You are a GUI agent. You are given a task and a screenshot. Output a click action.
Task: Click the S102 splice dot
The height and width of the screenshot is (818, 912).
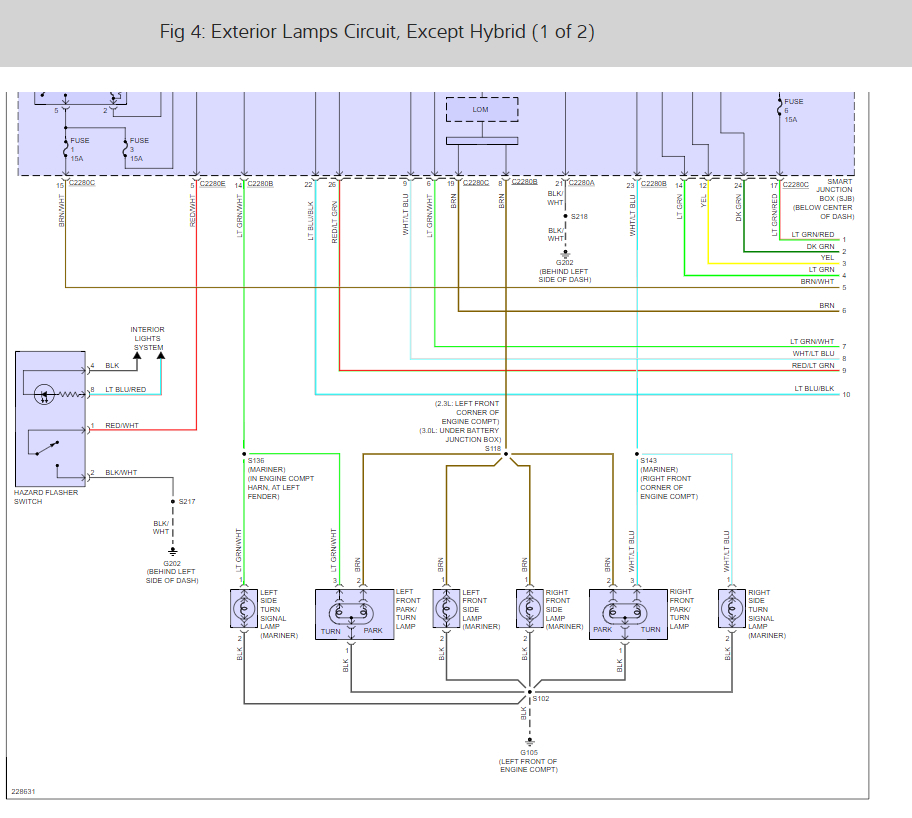tap(529, 692)
